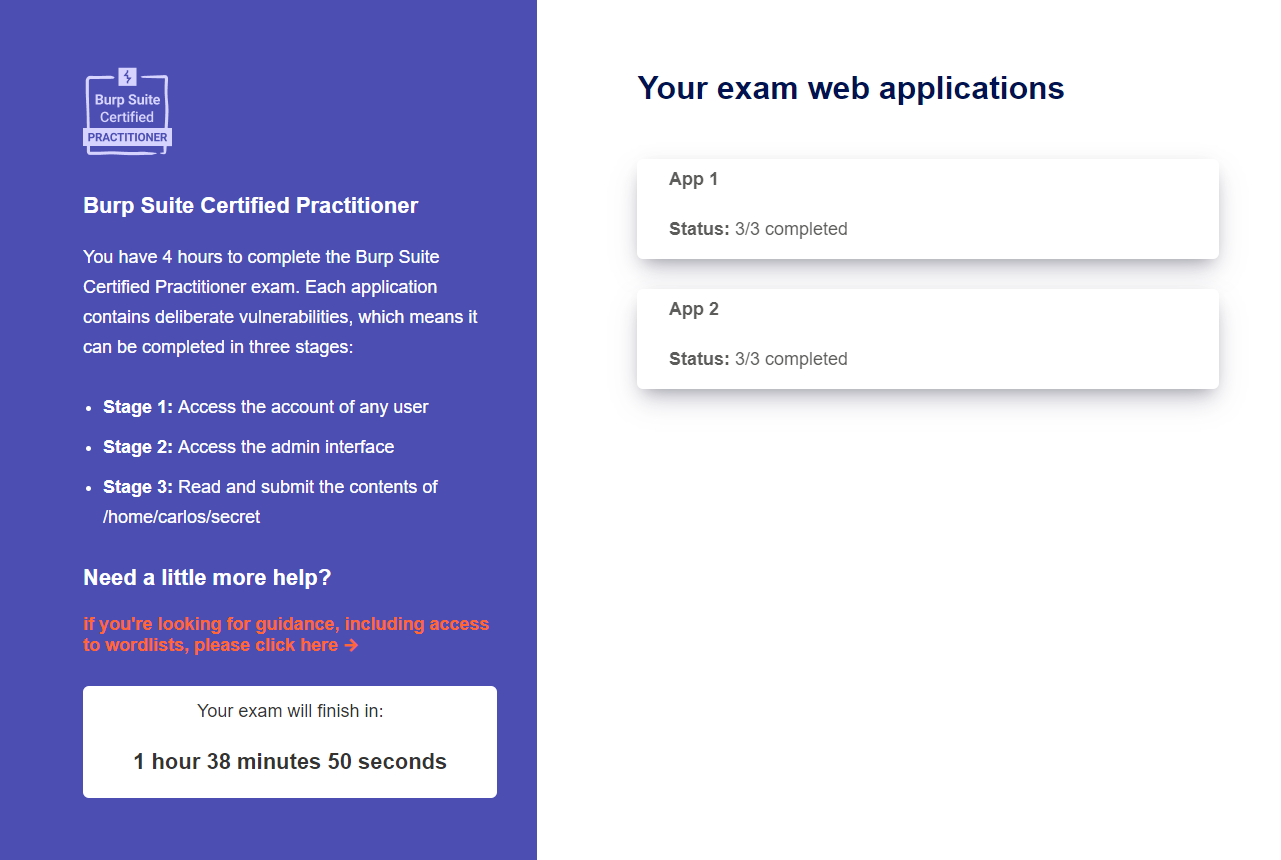The height and width of the screenshot is (860, 1281).
Task: Click the Stage 2 admin interface item
Action: pos(248,447)
